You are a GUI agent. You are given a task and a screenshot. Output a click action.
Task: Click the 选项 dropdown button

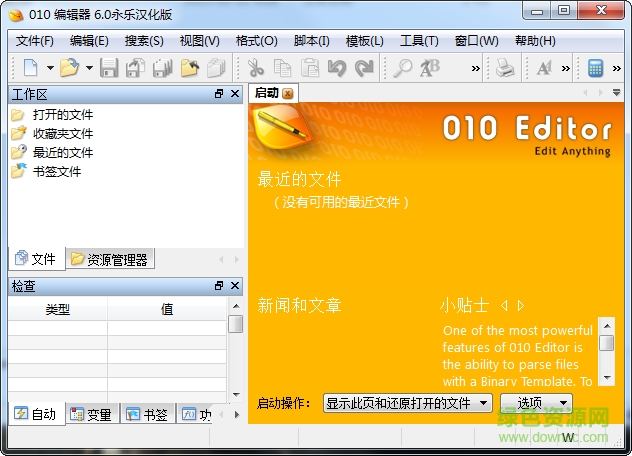coord(536,403)
